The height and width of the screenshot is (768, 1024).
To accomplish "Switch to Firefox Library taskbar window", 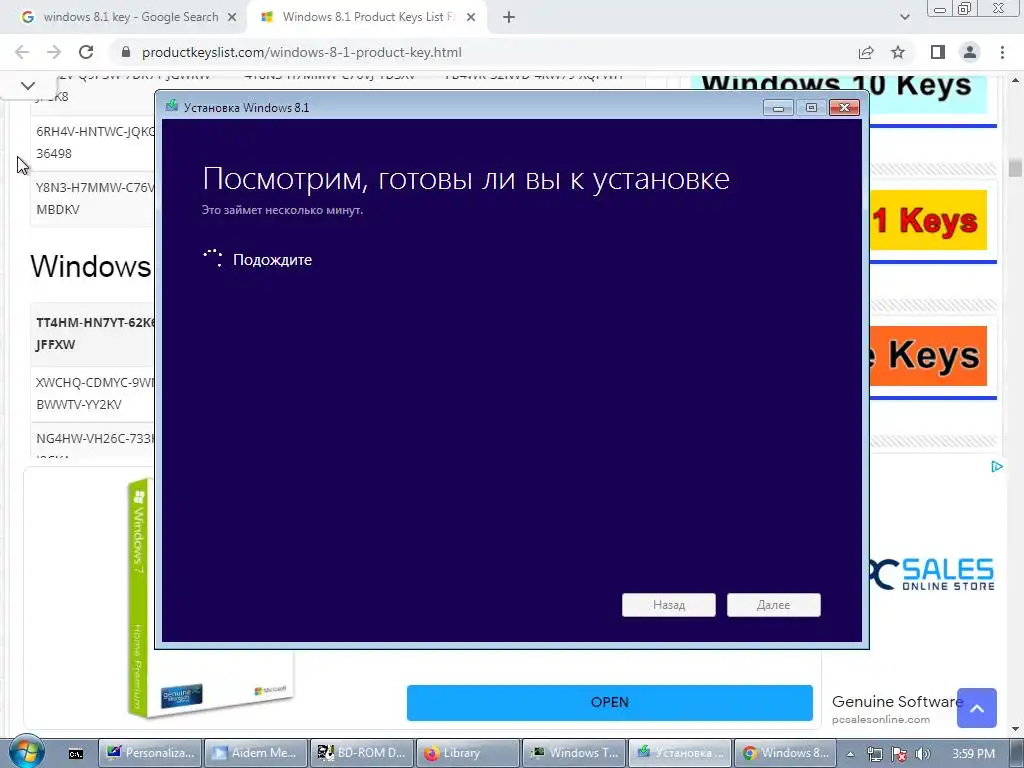I will [468, 753].
